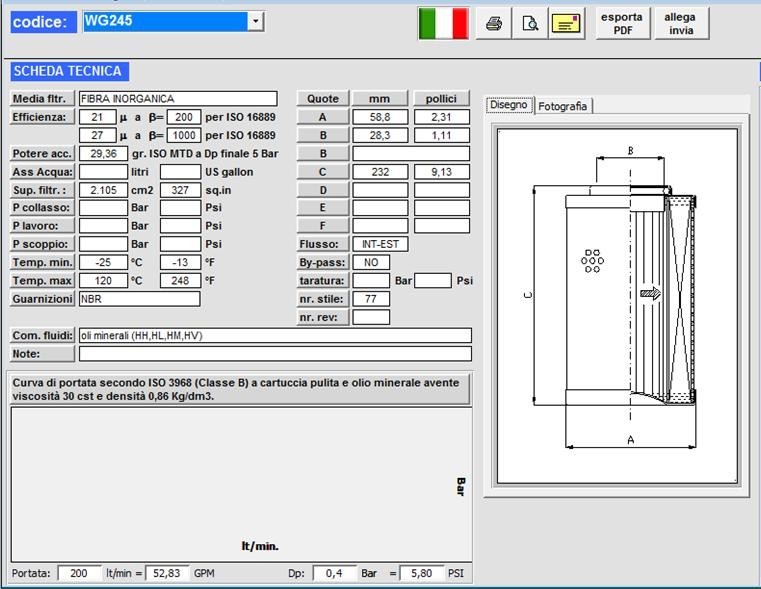Screen dimensions: 761x589
Task: Click the pollici column header
Action: point(441,99)
